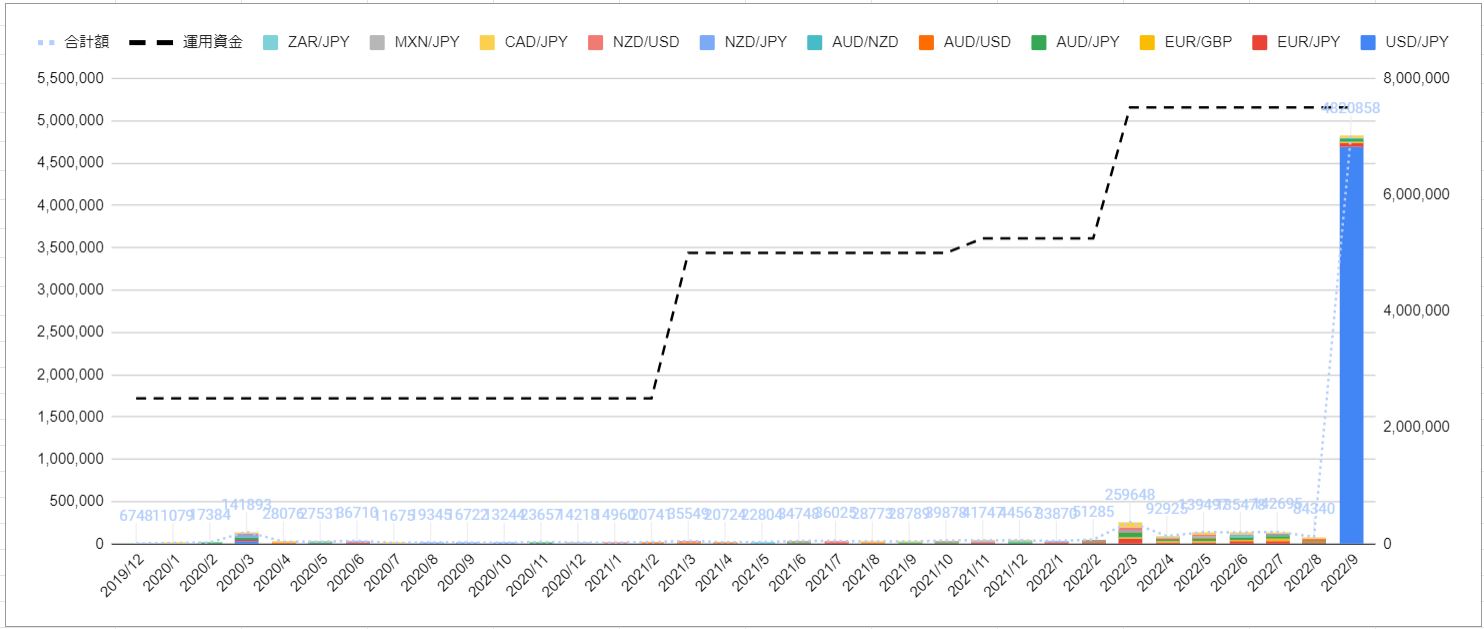Click the 5,500,000 left axis label
This screenshot has width=1484, height=629.
pos(69,79)
